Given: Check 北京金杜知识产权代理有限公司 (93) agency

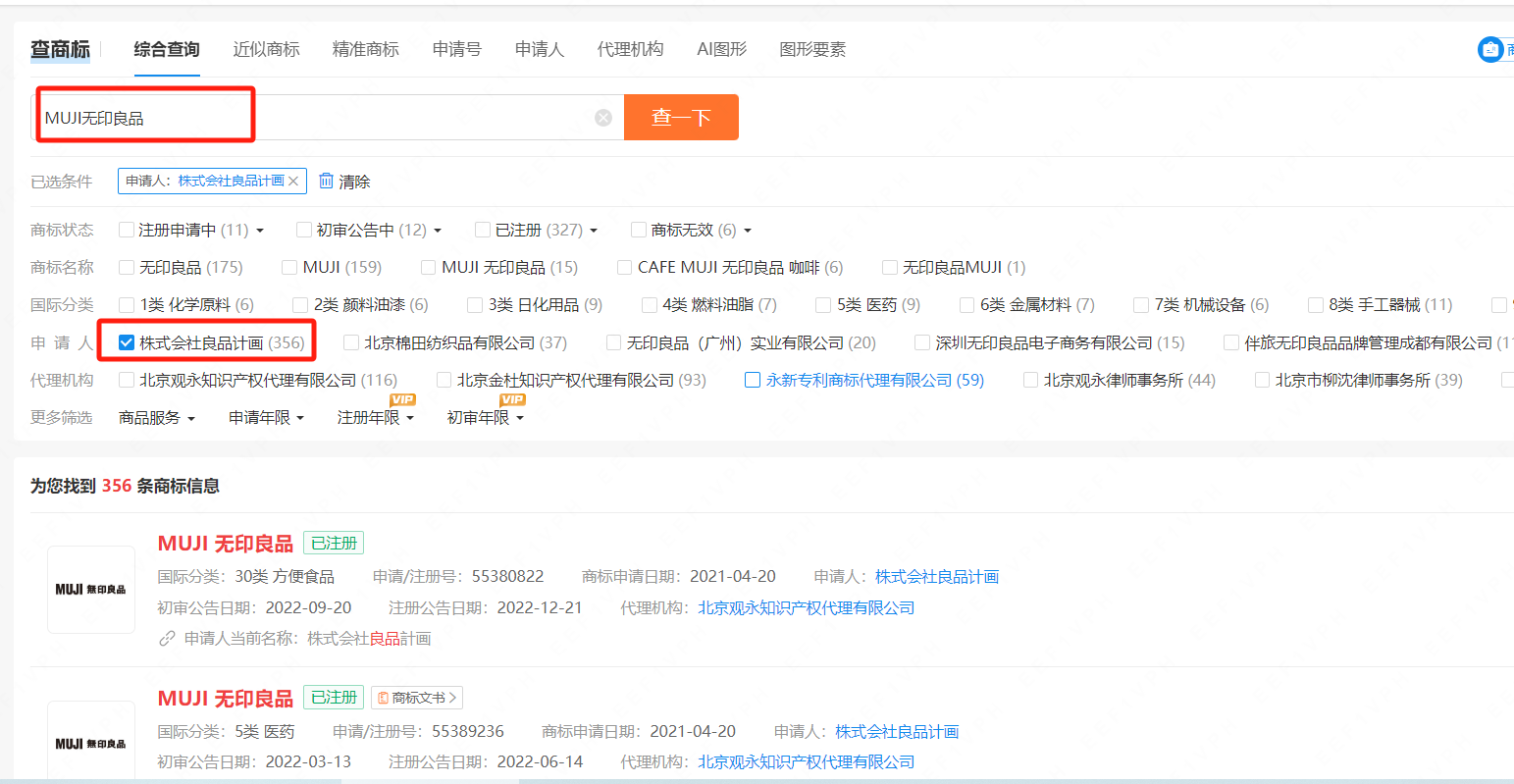Looking at the screenshot, I should coord(444,380).
